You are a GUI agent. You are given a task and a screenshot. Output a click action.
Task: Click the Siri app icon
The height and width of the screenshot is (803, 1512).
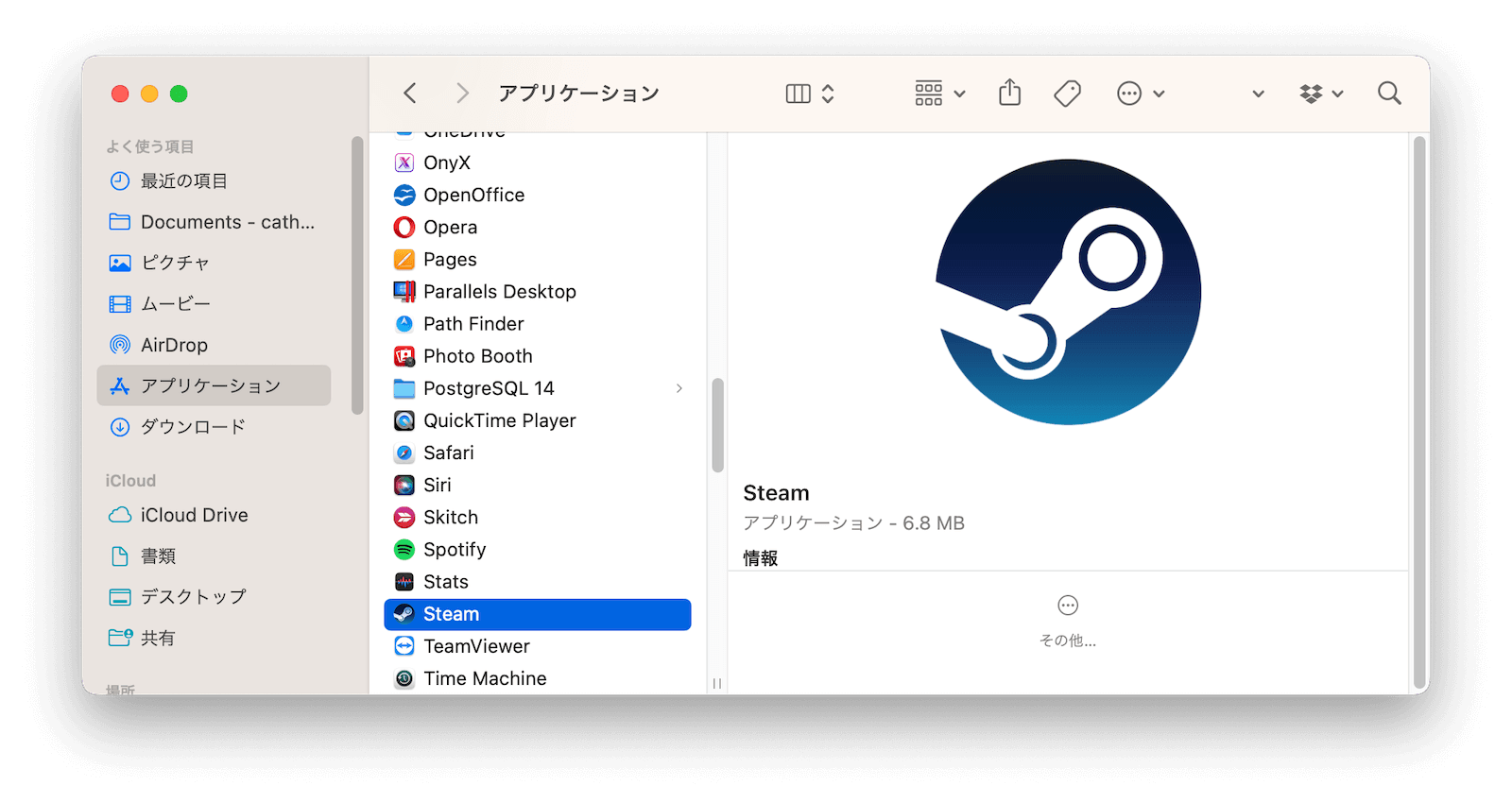404,485
